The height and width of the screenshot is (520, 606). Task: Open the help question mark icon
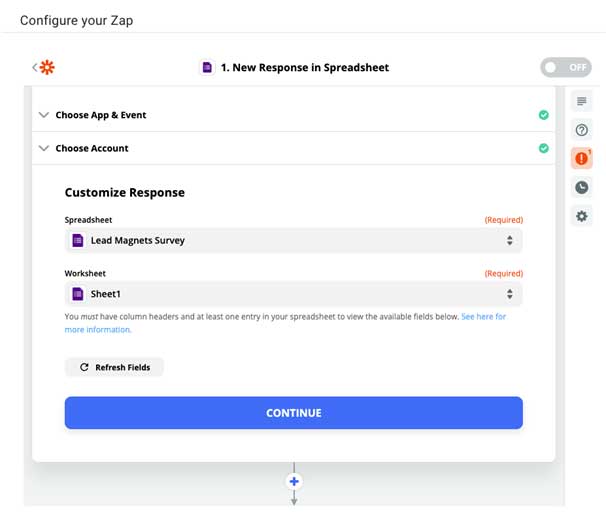[x=581, y=130]
